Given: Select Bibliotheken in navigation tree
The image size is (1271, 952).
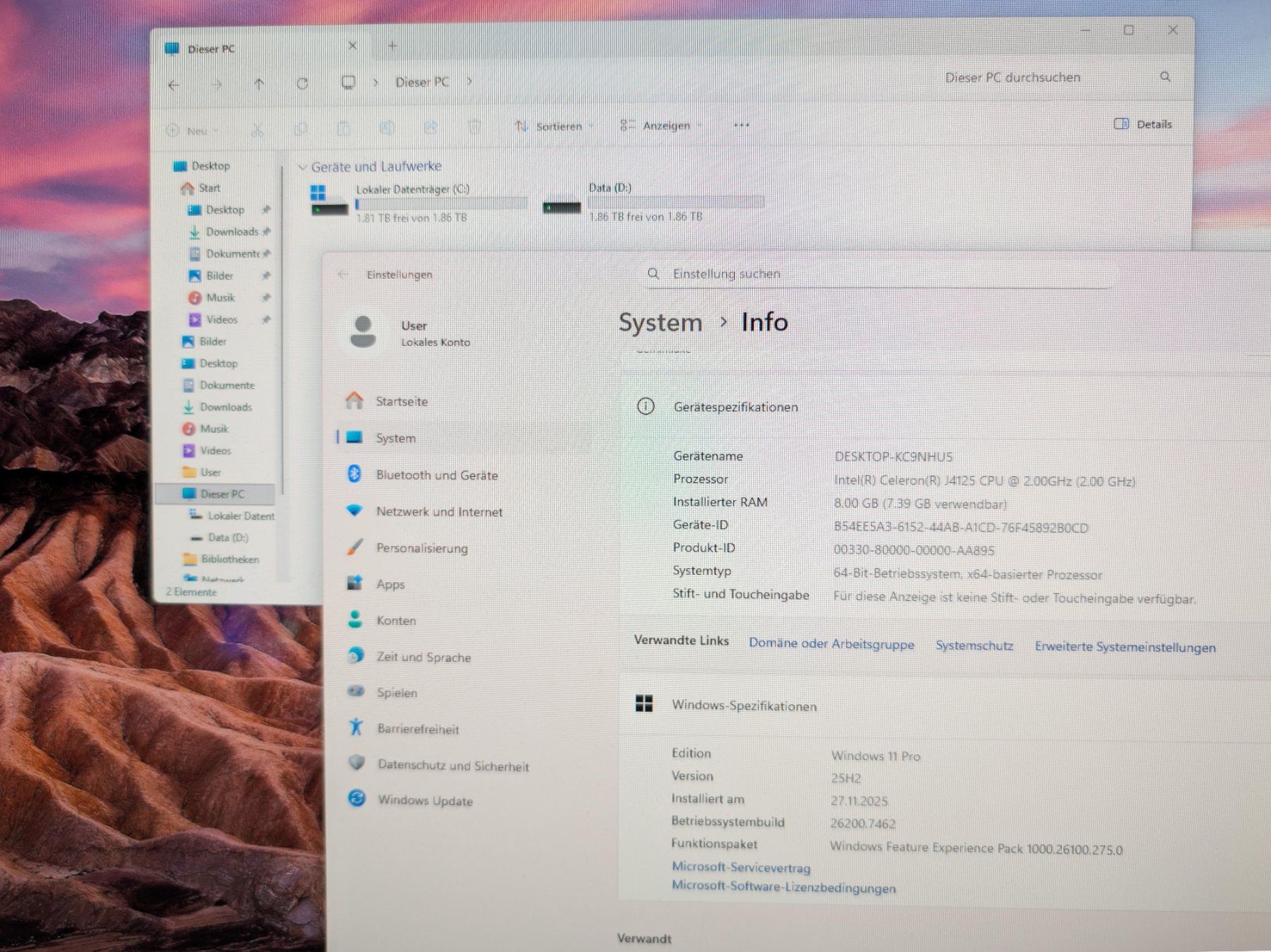Looking at the screenshot, I should click(x=222, y=559).
